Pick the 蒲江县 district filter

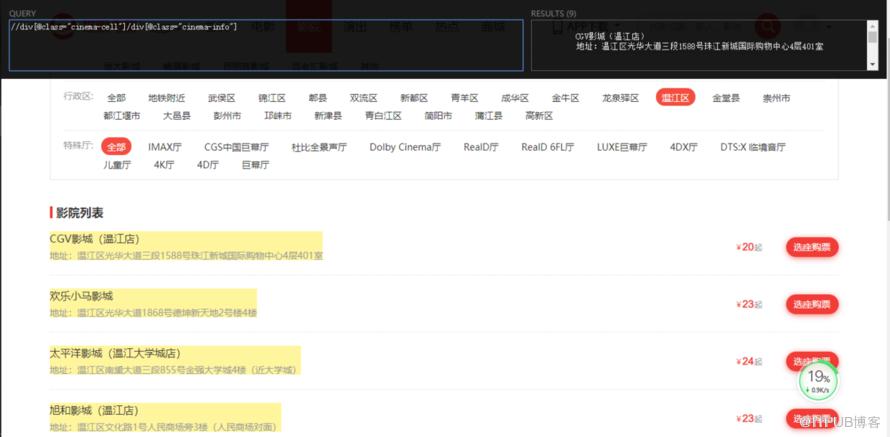489,116
